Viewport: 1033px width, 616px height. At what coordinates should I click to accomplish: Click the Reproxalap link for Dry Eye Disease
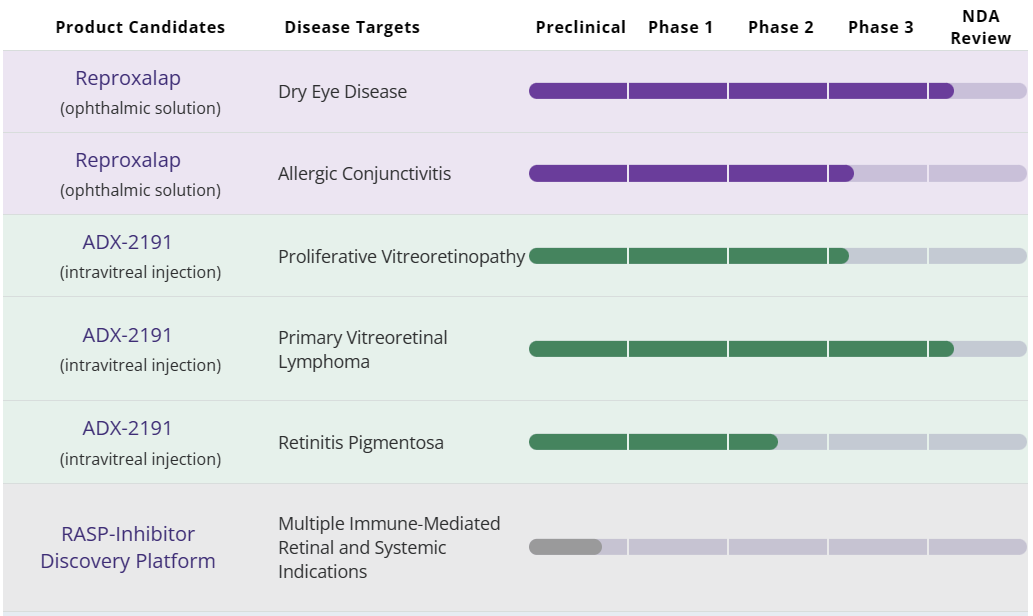(128, 78)
